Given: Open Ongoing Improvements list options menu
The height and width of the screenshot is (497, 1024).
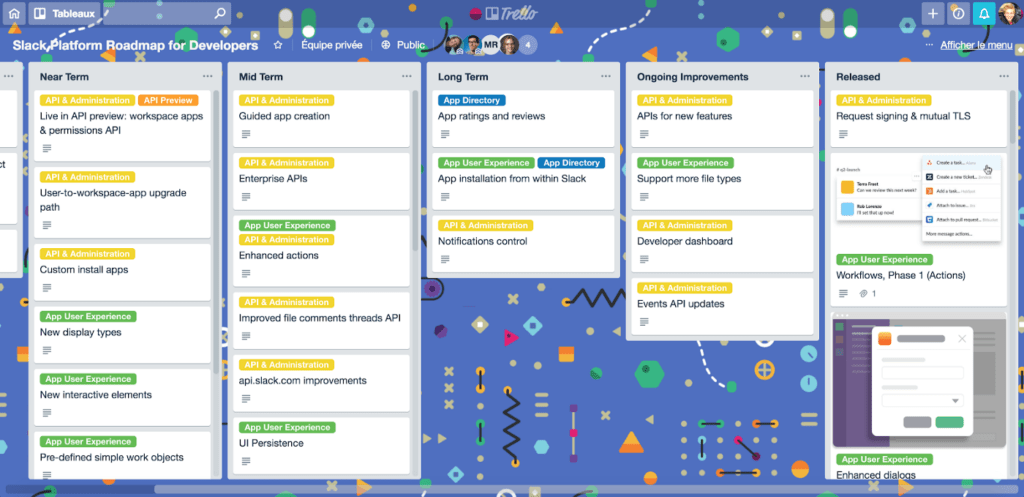Looking at the screenshot, I should (x=805, y=76).
